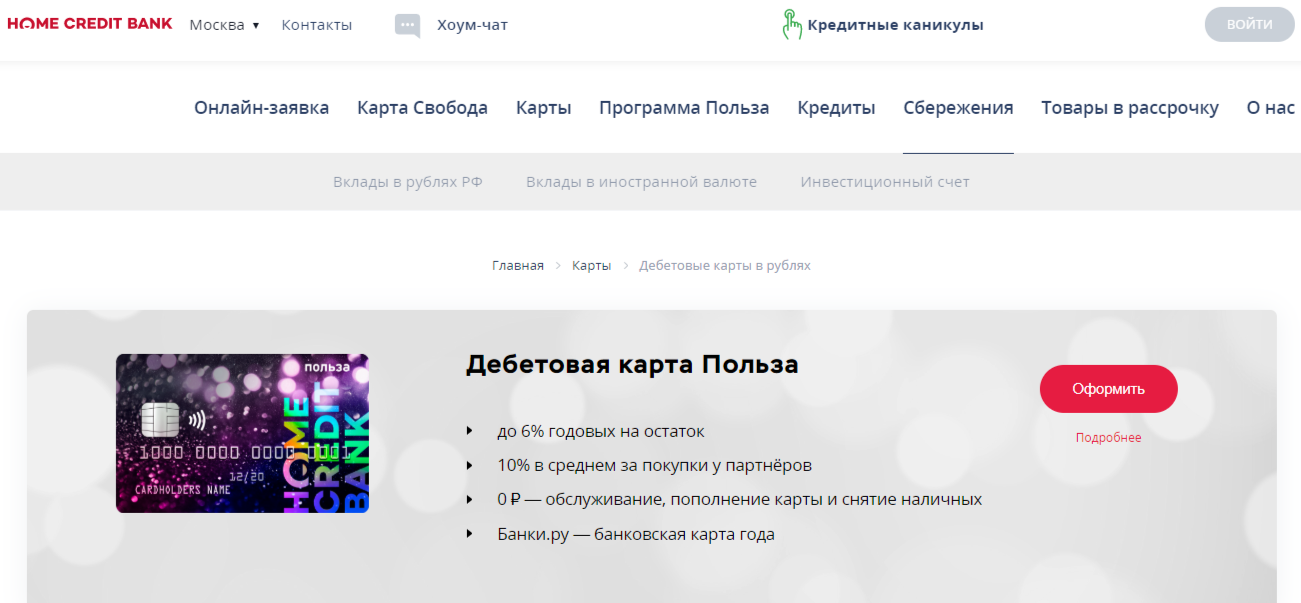1301x603 pixels.
Task: Go to Главная breadcrumb
Action: coord(518,265)
